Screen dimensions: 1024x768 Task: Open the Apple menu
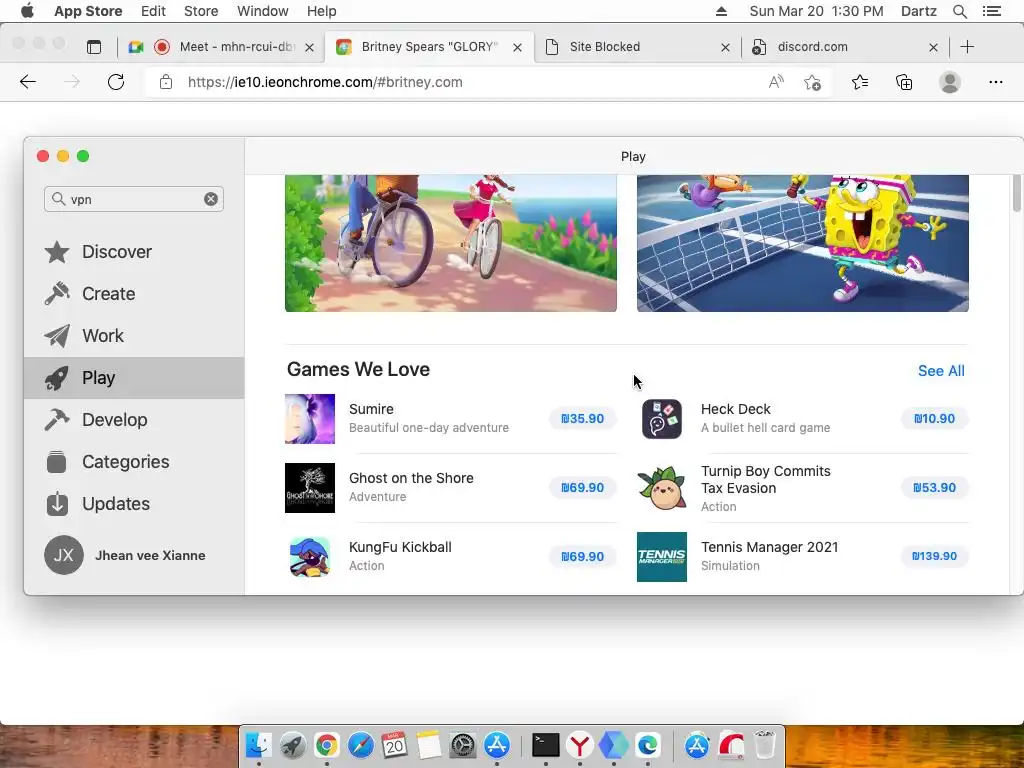[27, 11]
